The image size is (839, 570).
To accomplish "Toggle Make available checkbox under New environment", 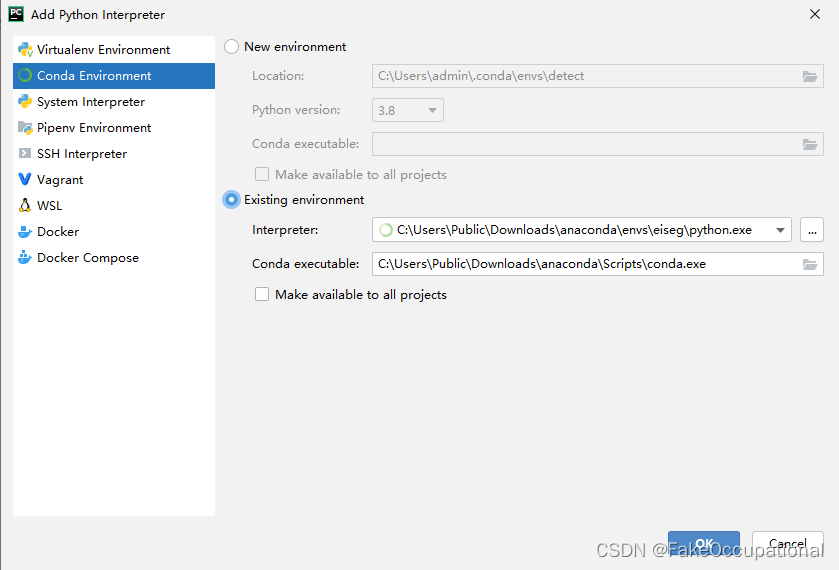I will click(x=262, y=174).
